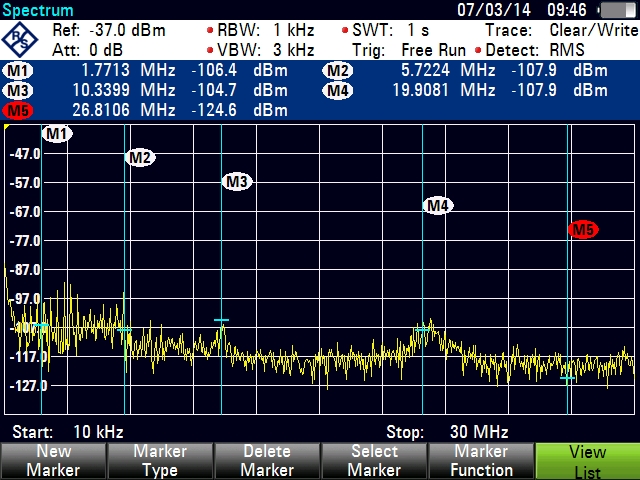Tap the New Marker softkey
Viewport: 640px width, 480px height.
pos(53,461)
